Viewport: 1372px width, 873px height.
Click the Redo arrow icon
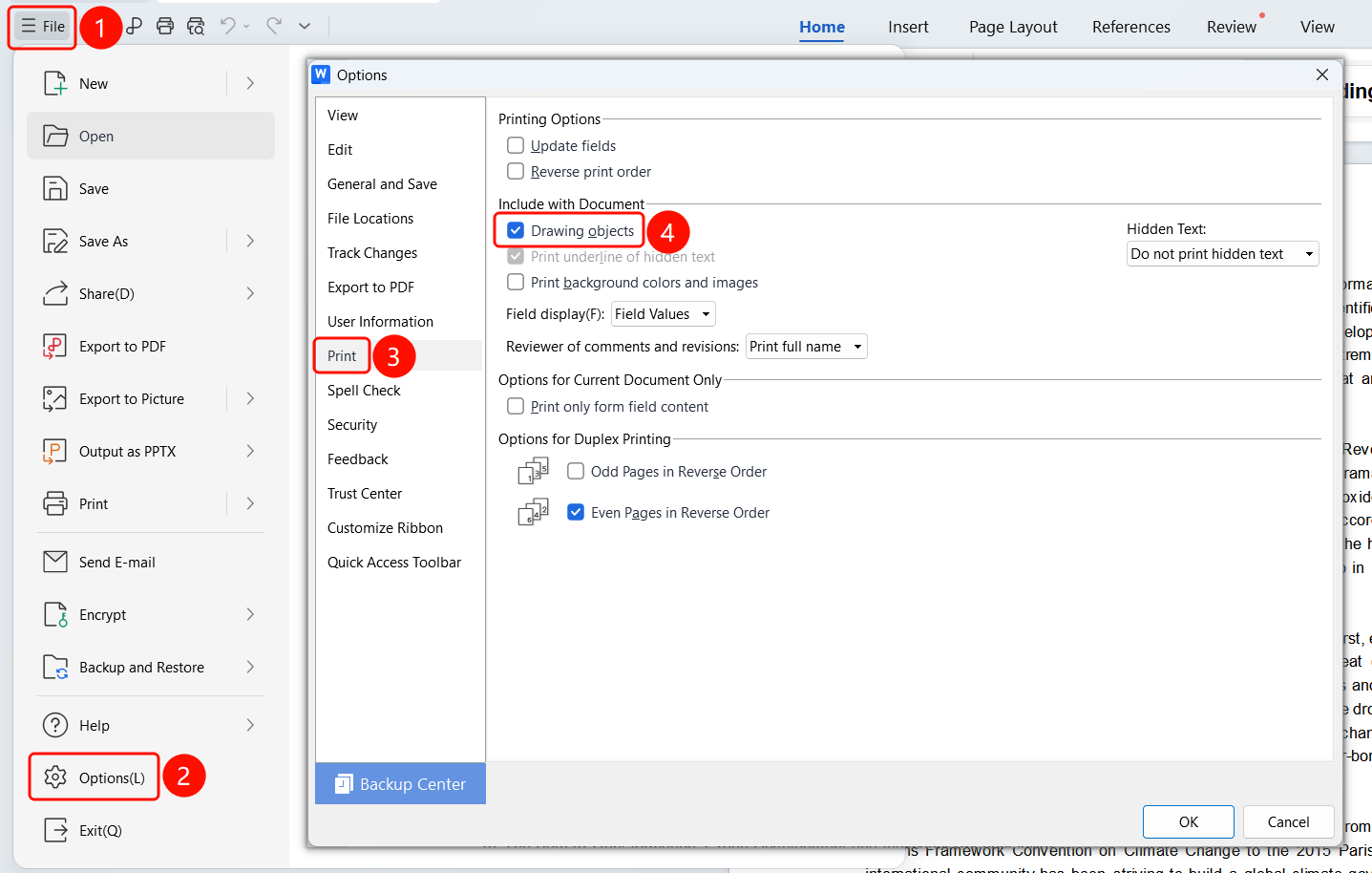[x=274, y=26]
